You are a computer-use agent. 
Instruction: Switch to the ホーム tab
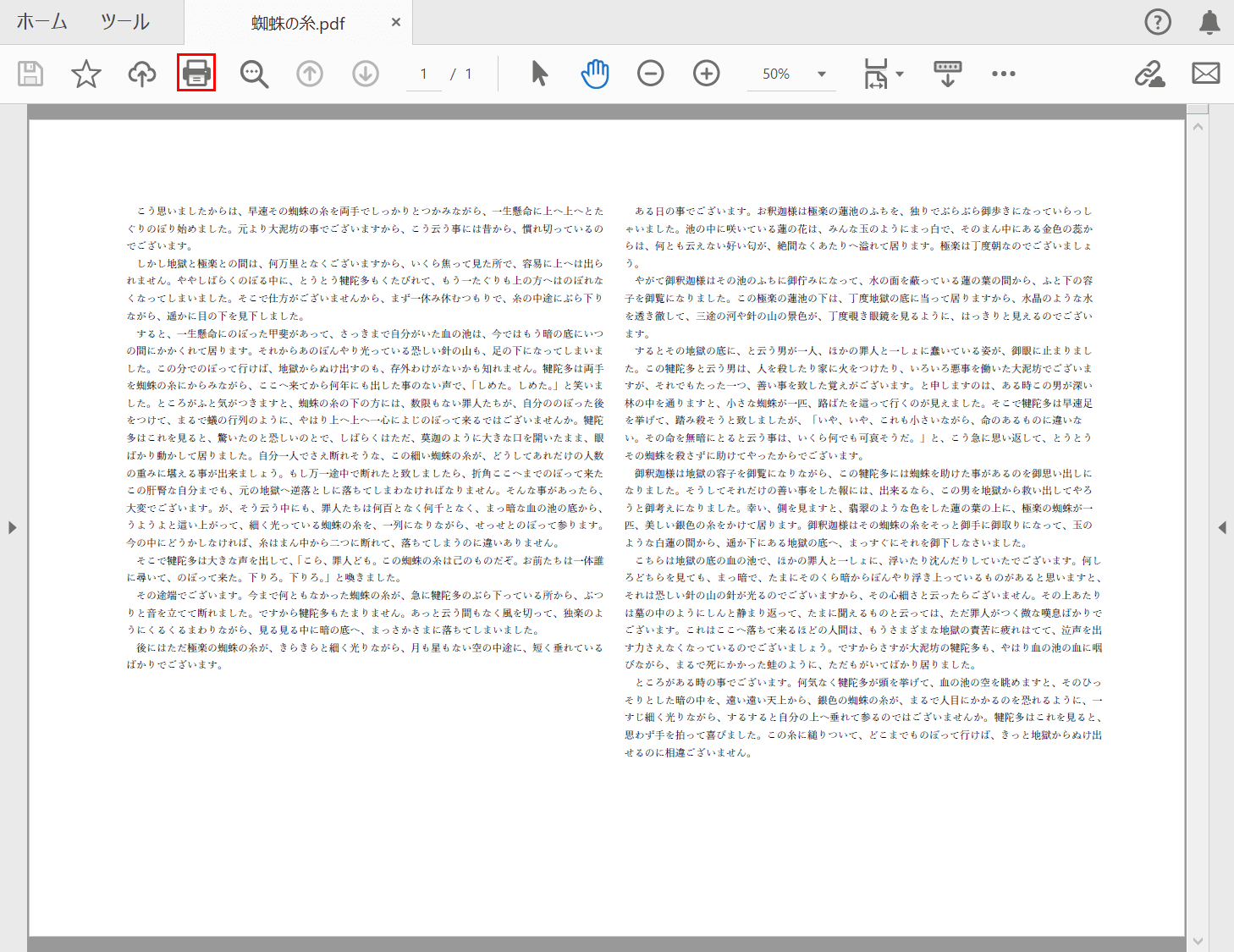pyautogui.click(x=41, y=22)
